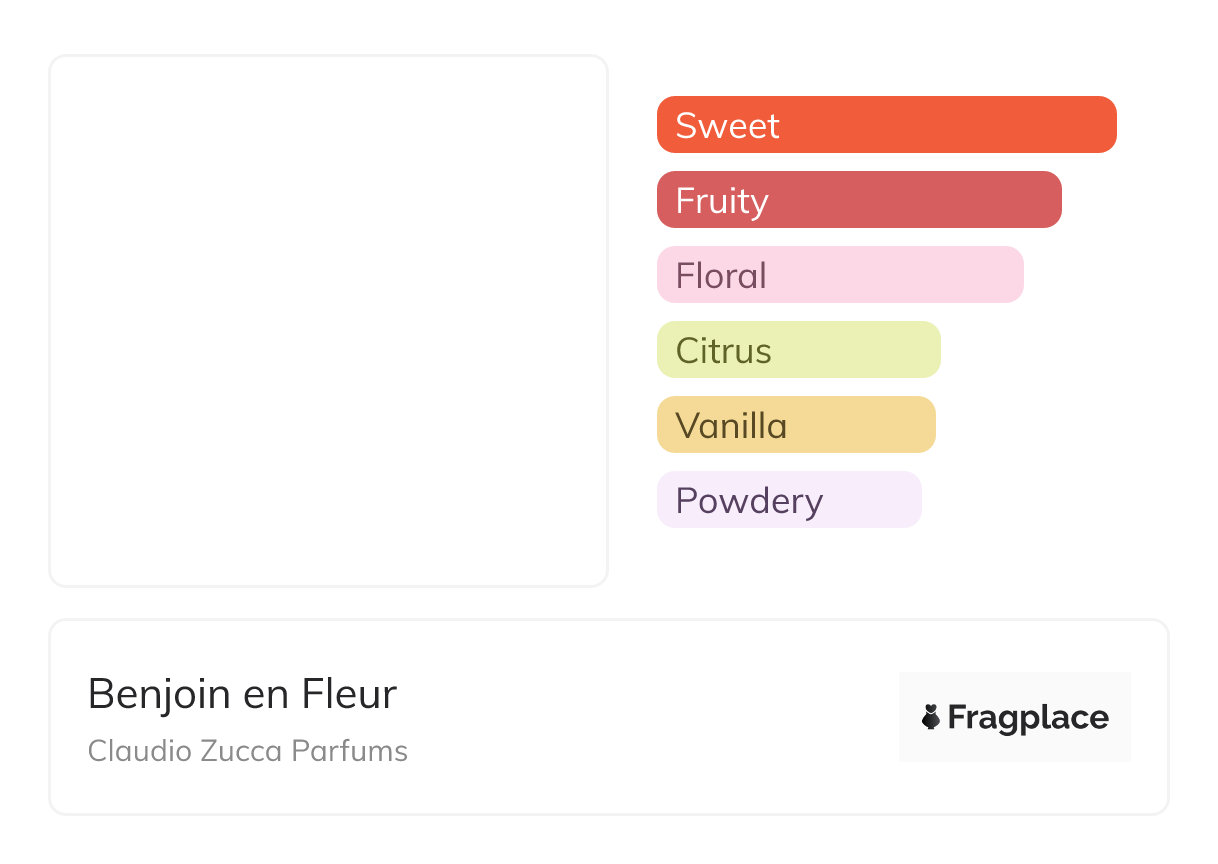The height and width of the screenshot is (864, 1218).
Task: Click the Fragplace wordmark text
Action: coord(1028,718)
